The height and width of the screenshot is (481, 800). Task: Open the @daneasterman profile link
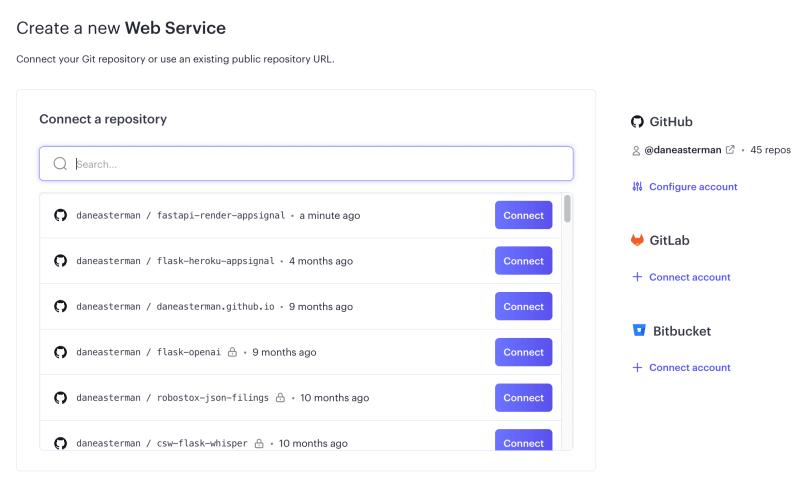click(683, 150)
